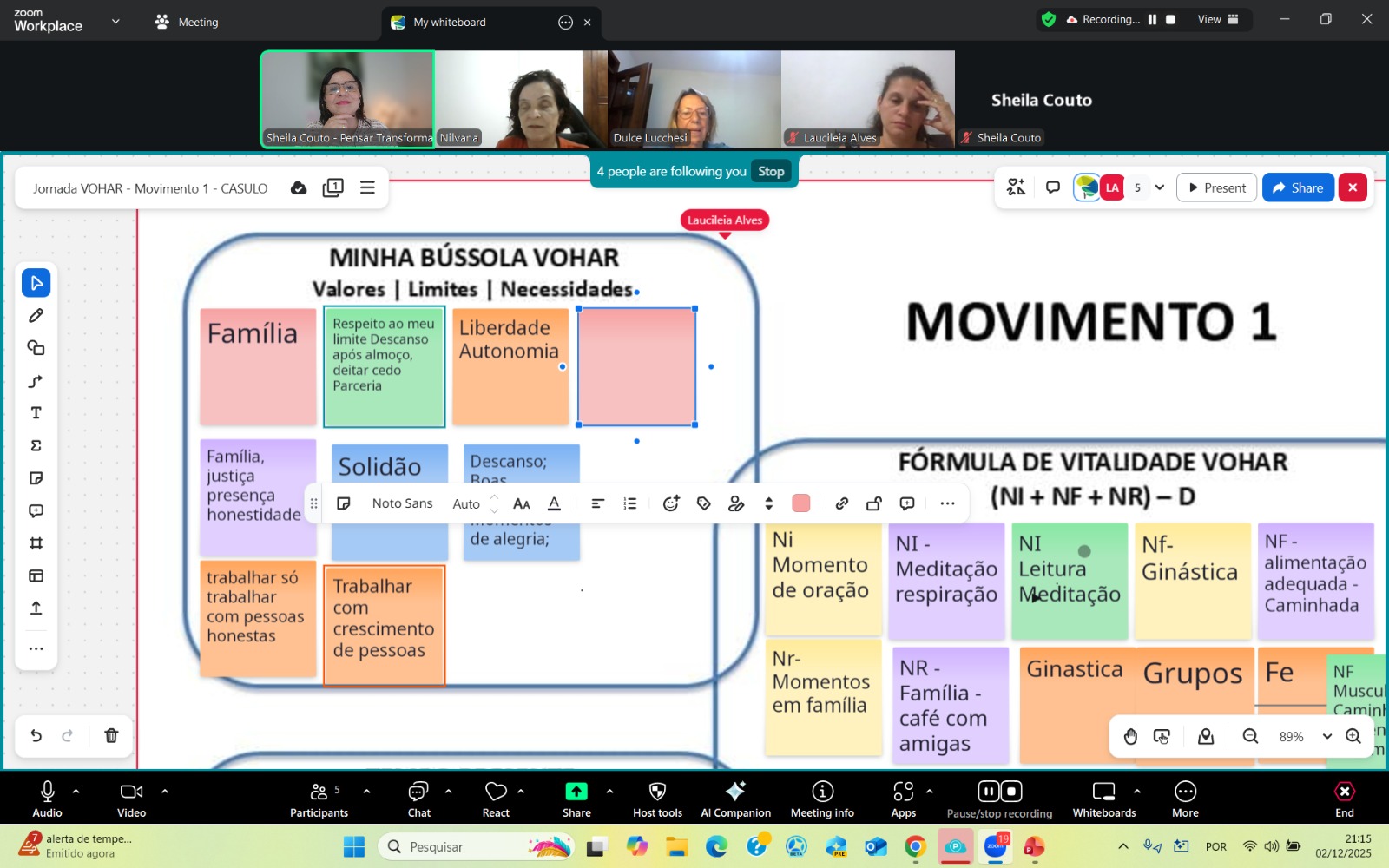Open the link icon in formatting toolbar
The width and height of the screenshot is (1389, 868).
click(841, 503)
